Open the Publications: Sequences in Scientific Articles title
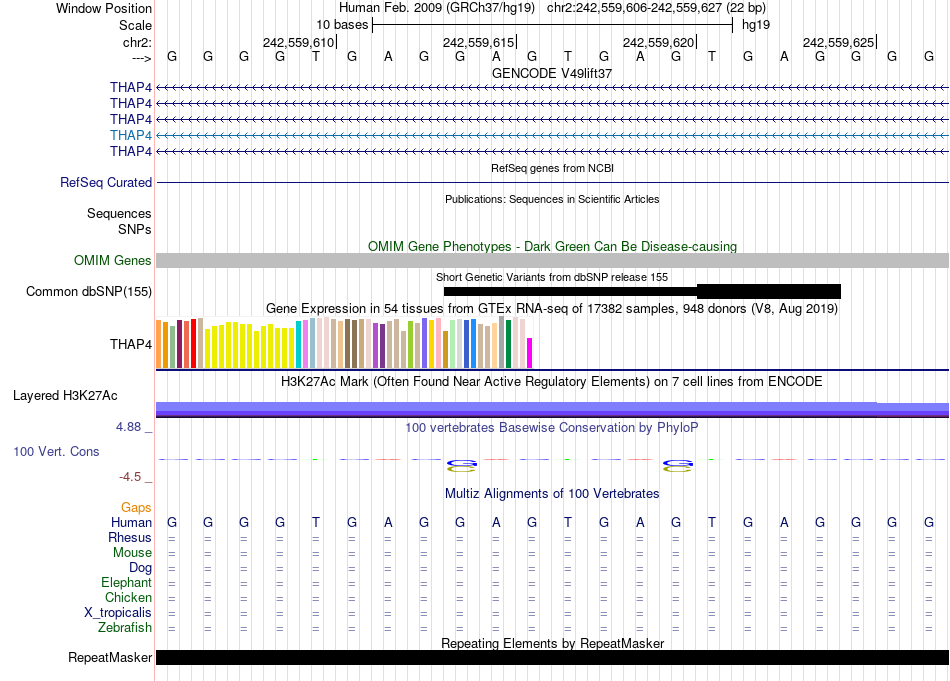Screen dimensions: 950x681 click(552, 200)
